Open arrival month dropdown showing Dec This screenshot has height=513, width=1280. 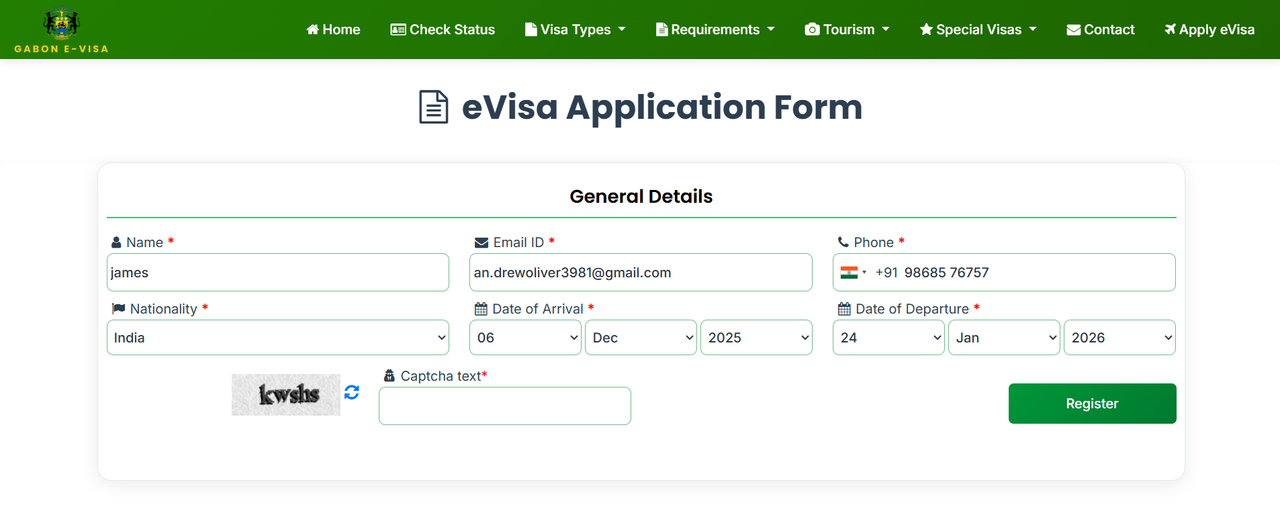[641, 338]
